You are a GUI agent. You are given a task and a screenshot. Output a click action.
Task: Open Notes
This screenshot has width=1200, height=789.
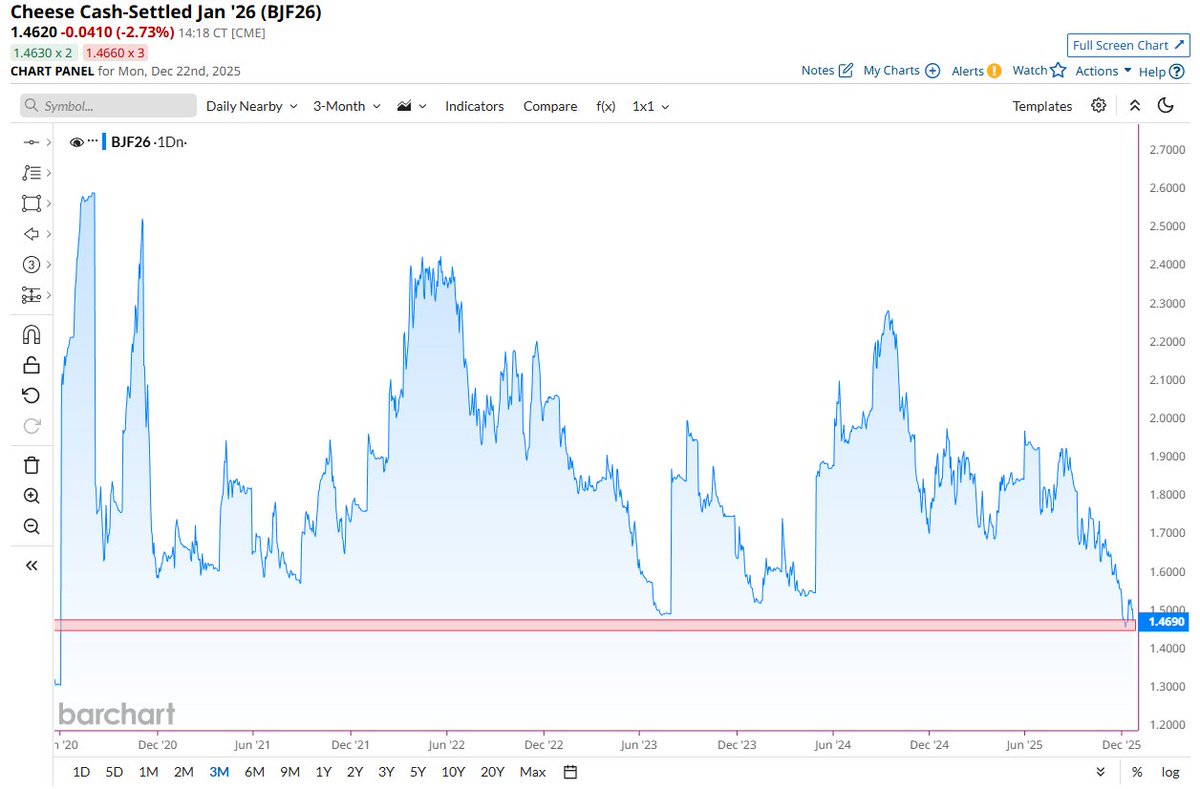(x=827, y=71)
